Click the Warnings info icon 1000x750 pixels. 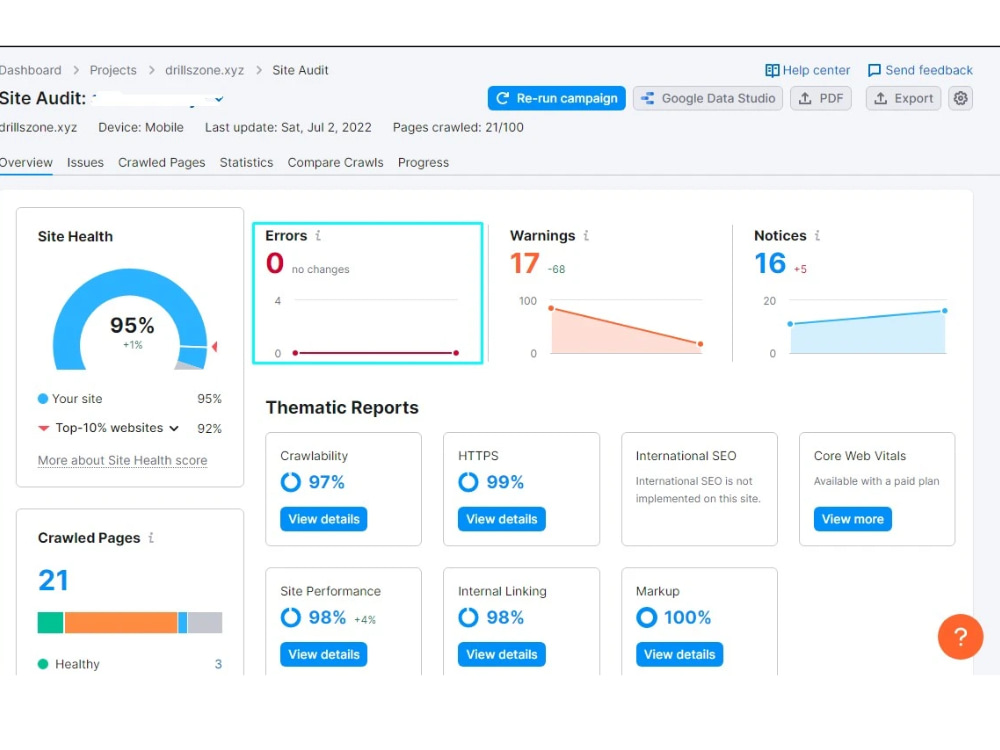coord(585,235)
